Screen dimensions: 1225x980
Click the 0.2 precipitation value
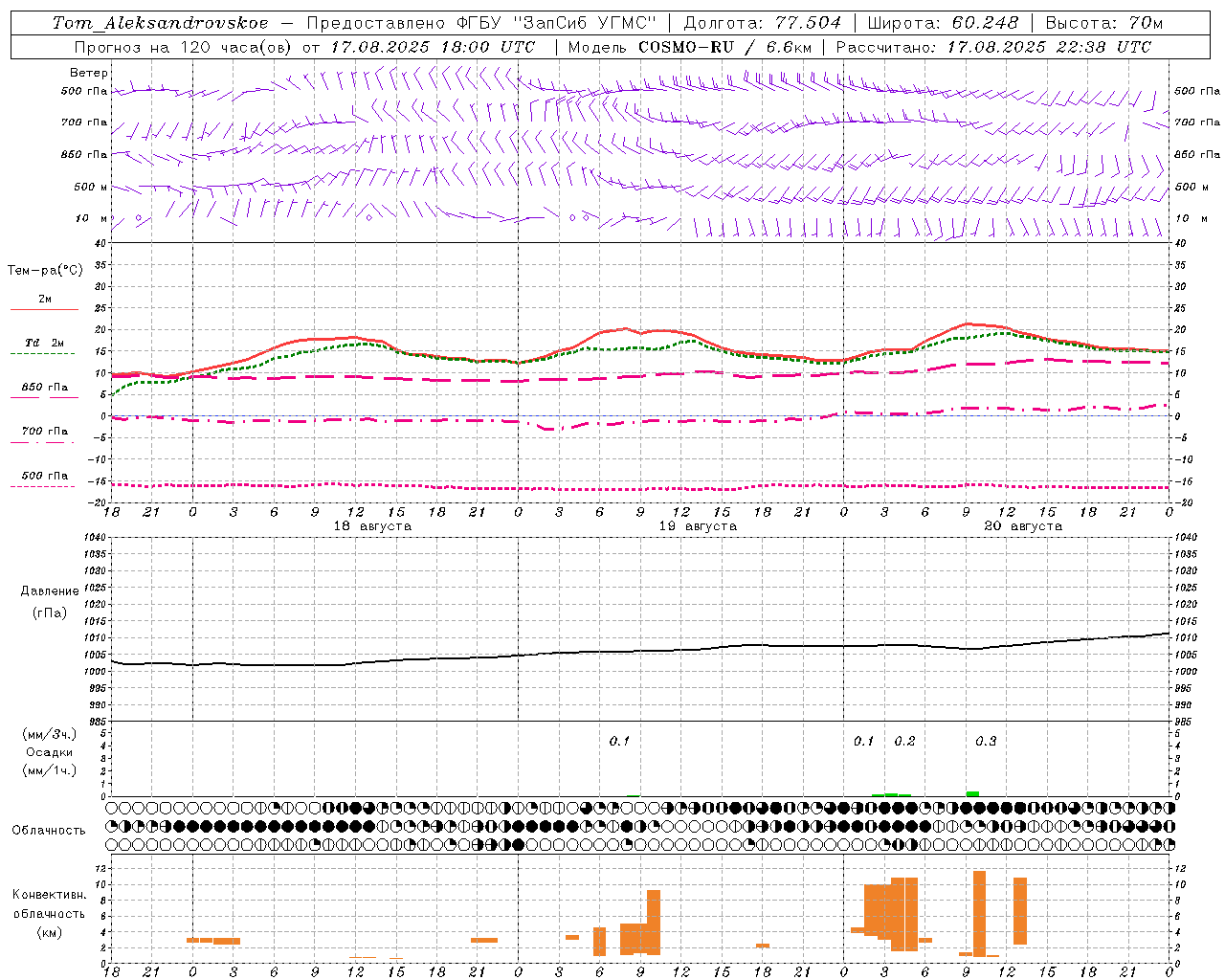[x=904, y=741]
